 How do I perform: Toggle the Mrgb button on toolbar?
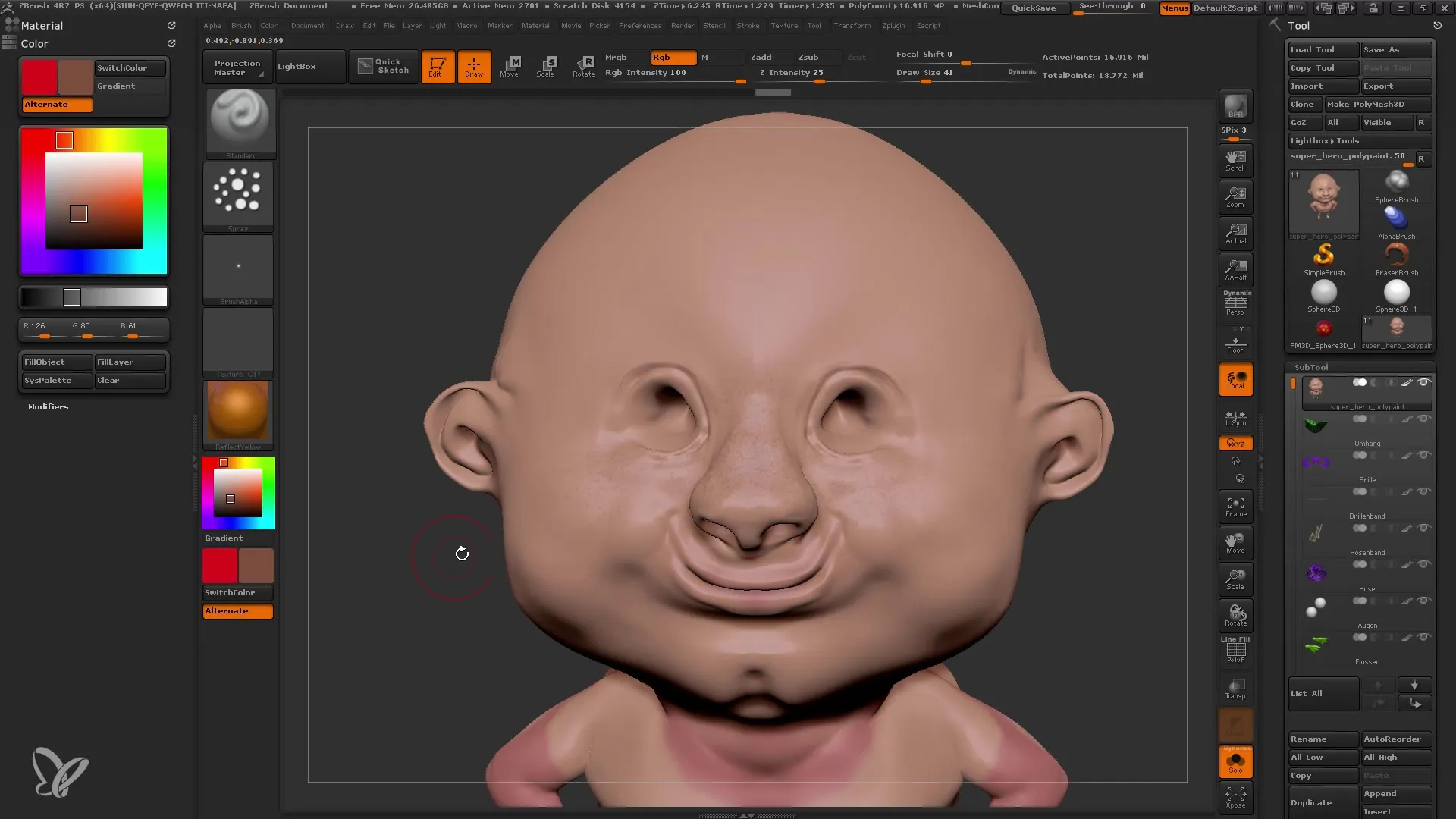615,57
